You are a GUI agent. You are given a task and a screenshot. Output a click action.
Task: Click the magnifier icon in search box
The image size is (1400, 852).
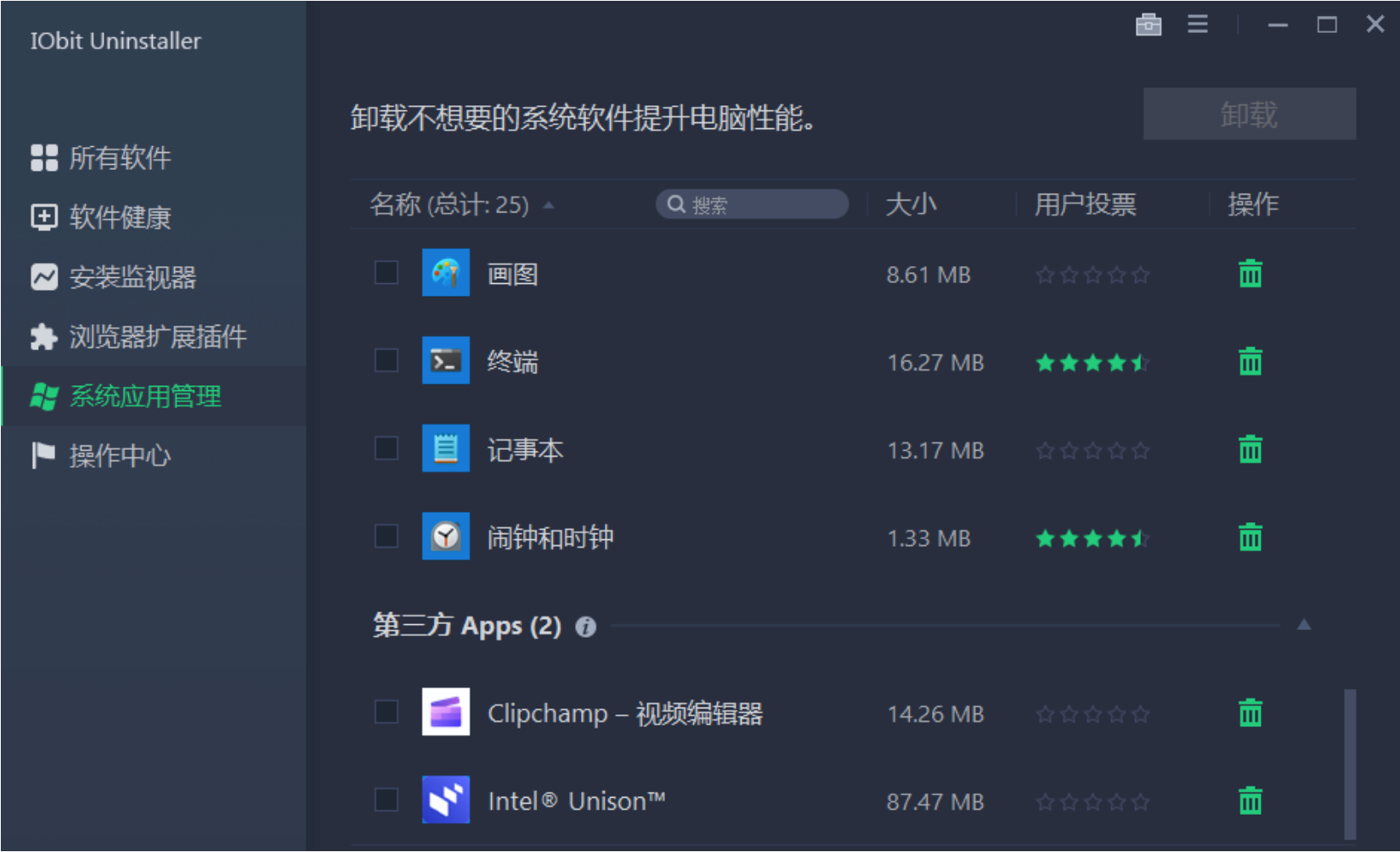[676, 204]
